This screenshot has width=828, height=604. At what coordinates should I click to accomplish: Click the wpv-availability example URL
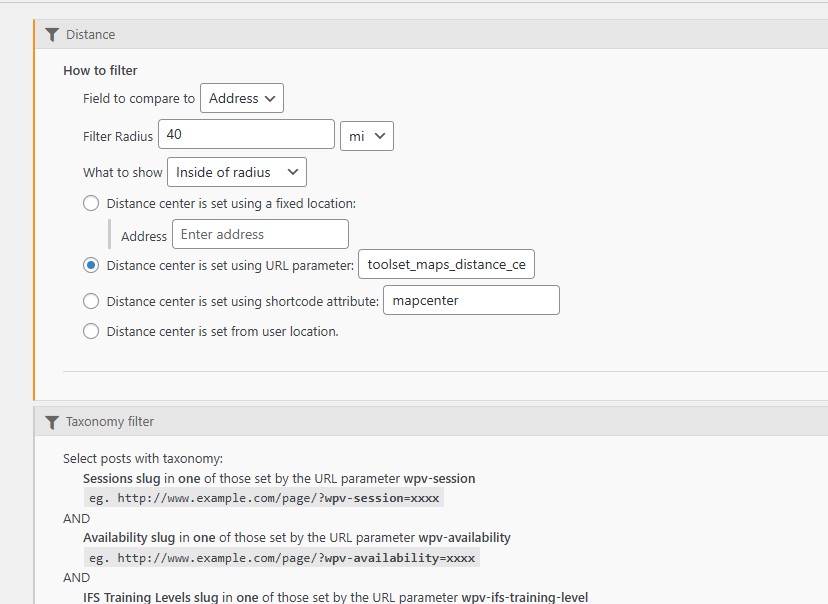pyautogui.click(x=281, y=558)
